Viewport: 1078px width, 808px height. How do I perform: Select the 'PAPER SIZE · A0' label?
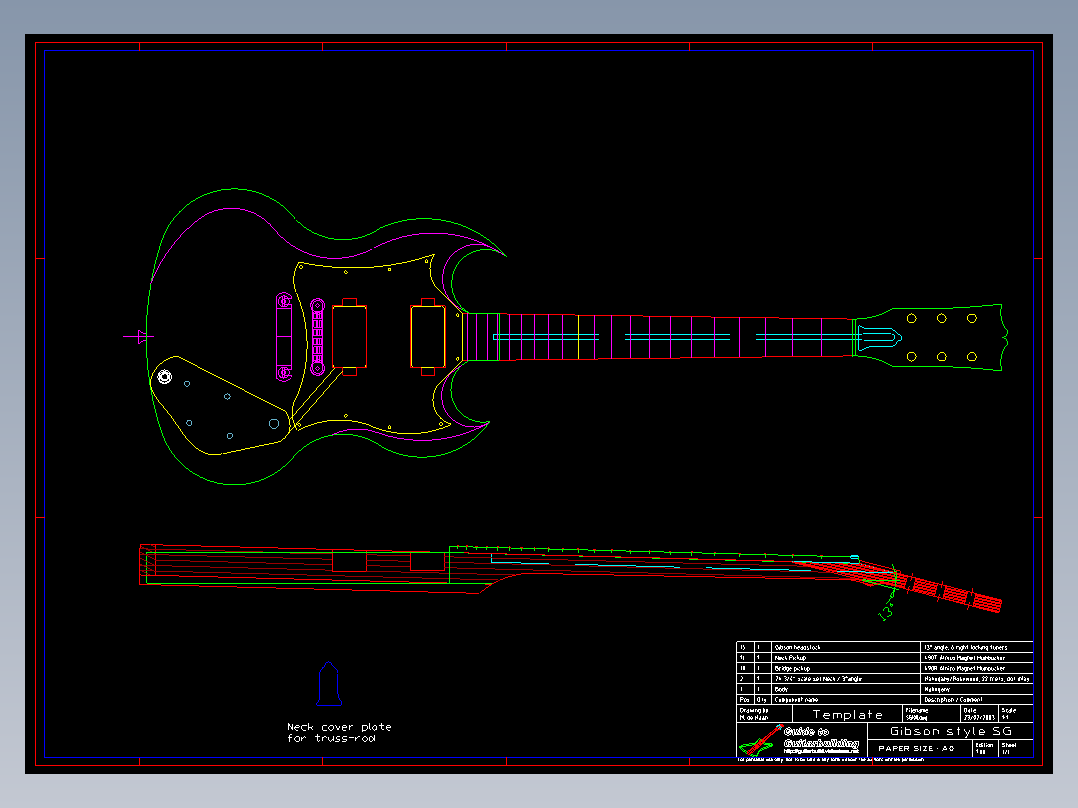click(x=916, y=748)
